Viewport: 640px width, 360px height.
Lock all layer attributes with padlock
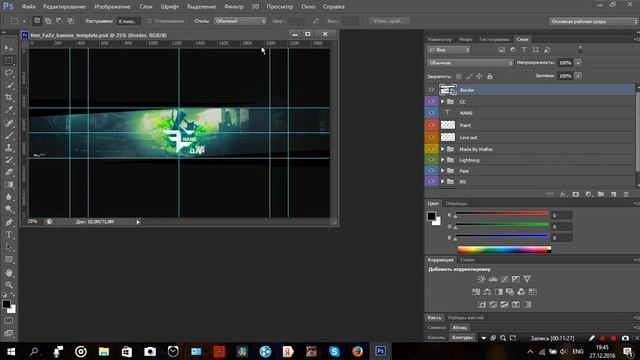click(x=490, y=76)
